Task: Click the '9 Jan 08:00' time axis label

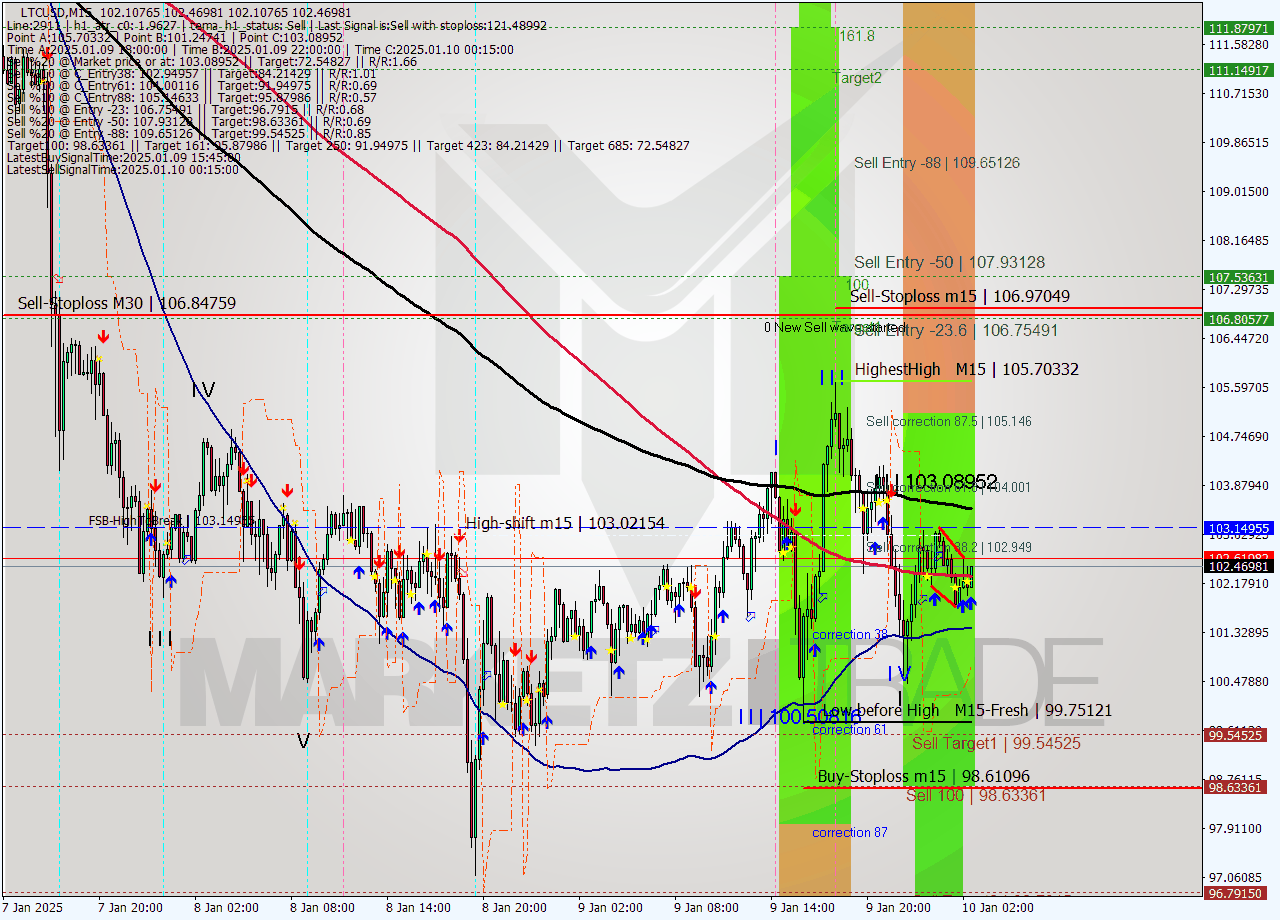Action: pyautogui.click(x=706, y=908)
